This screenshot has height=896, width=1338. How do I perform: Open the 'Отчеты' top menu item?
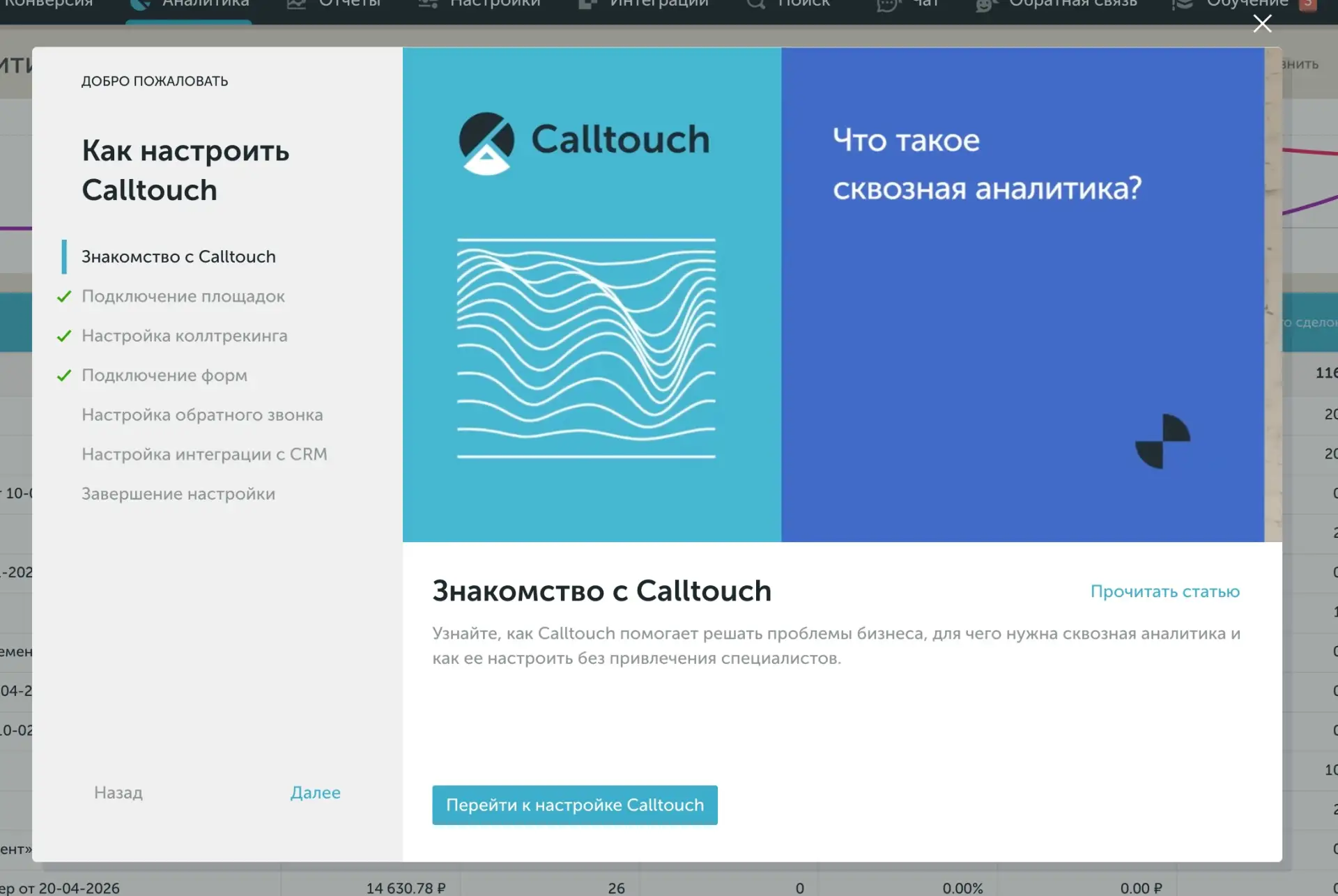click(x=334, y=5)
